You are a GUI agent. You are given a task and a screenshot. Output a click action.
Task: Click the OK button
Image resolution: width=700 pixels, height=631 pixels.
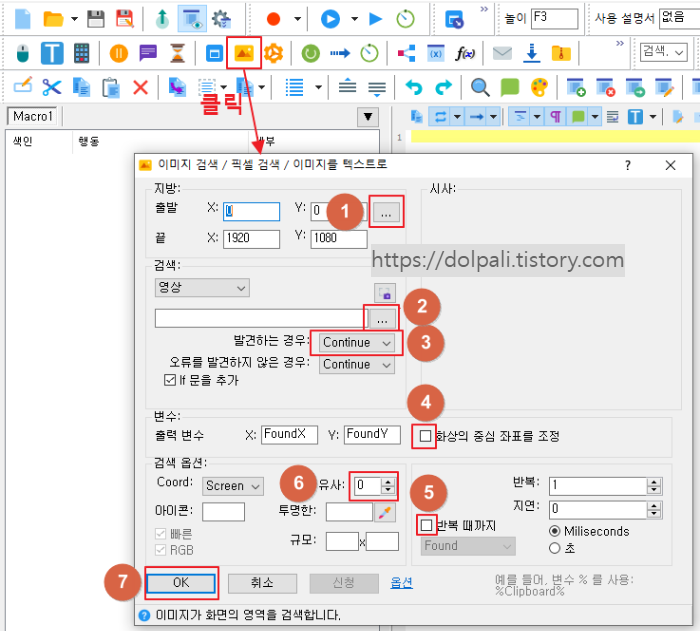pyautogui.click(x=181, y=583)
